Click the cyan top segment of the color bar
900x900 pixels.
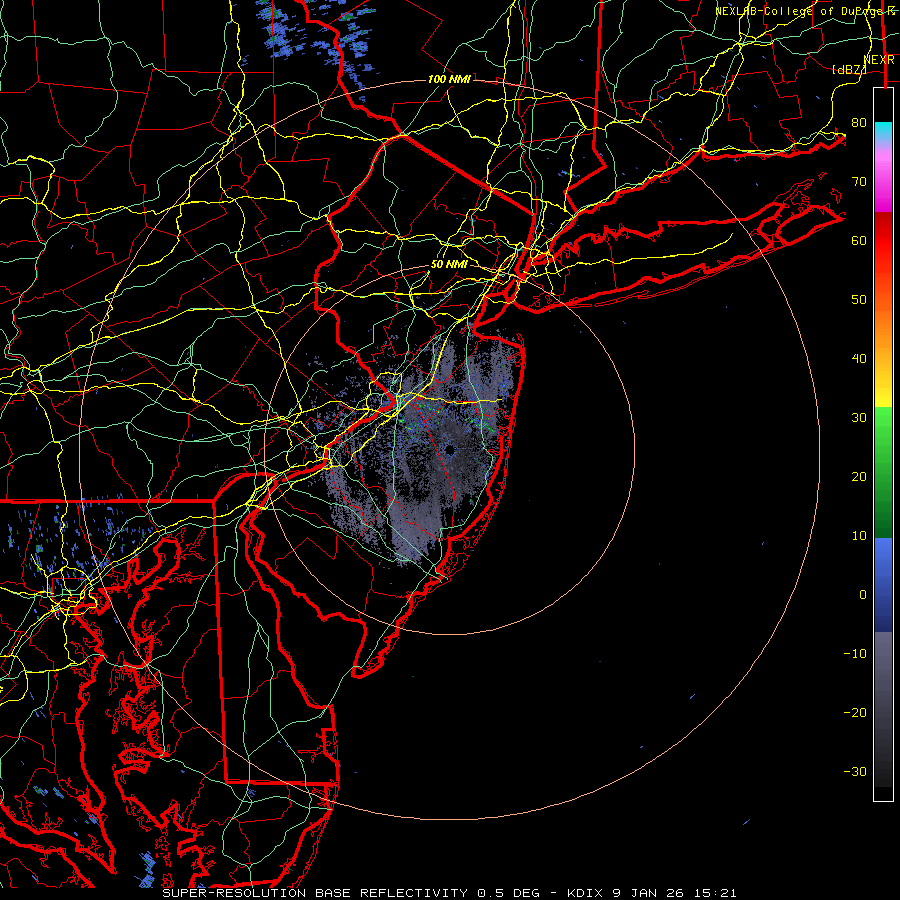pyautogui.click(x=883, y=129)
